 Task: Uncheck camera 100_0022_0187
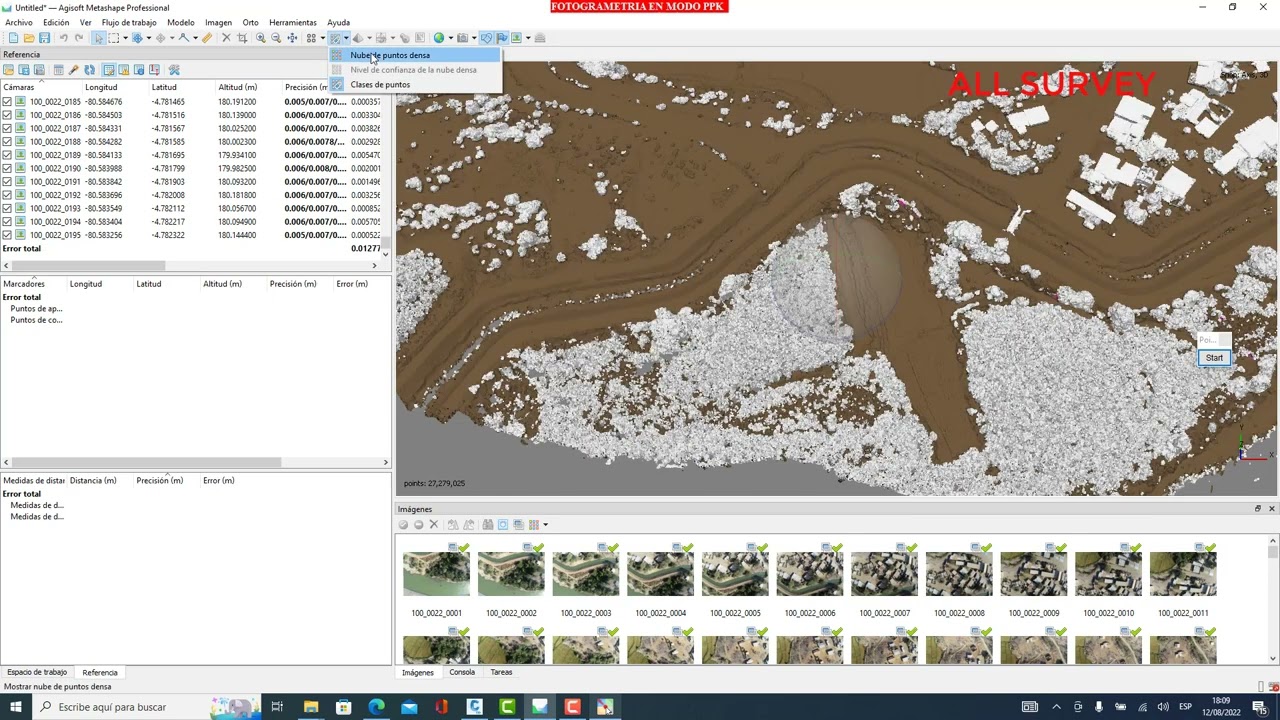click(7, 128)
